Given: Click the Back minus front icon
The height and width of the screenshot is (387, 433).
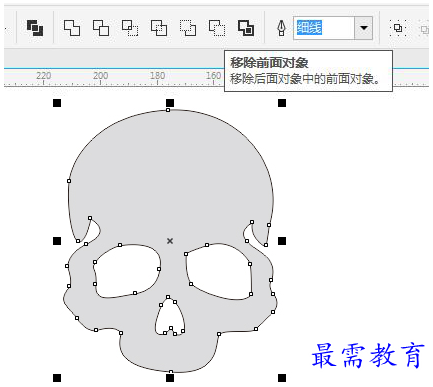Looking at the screenshot, I should [217, 28].
